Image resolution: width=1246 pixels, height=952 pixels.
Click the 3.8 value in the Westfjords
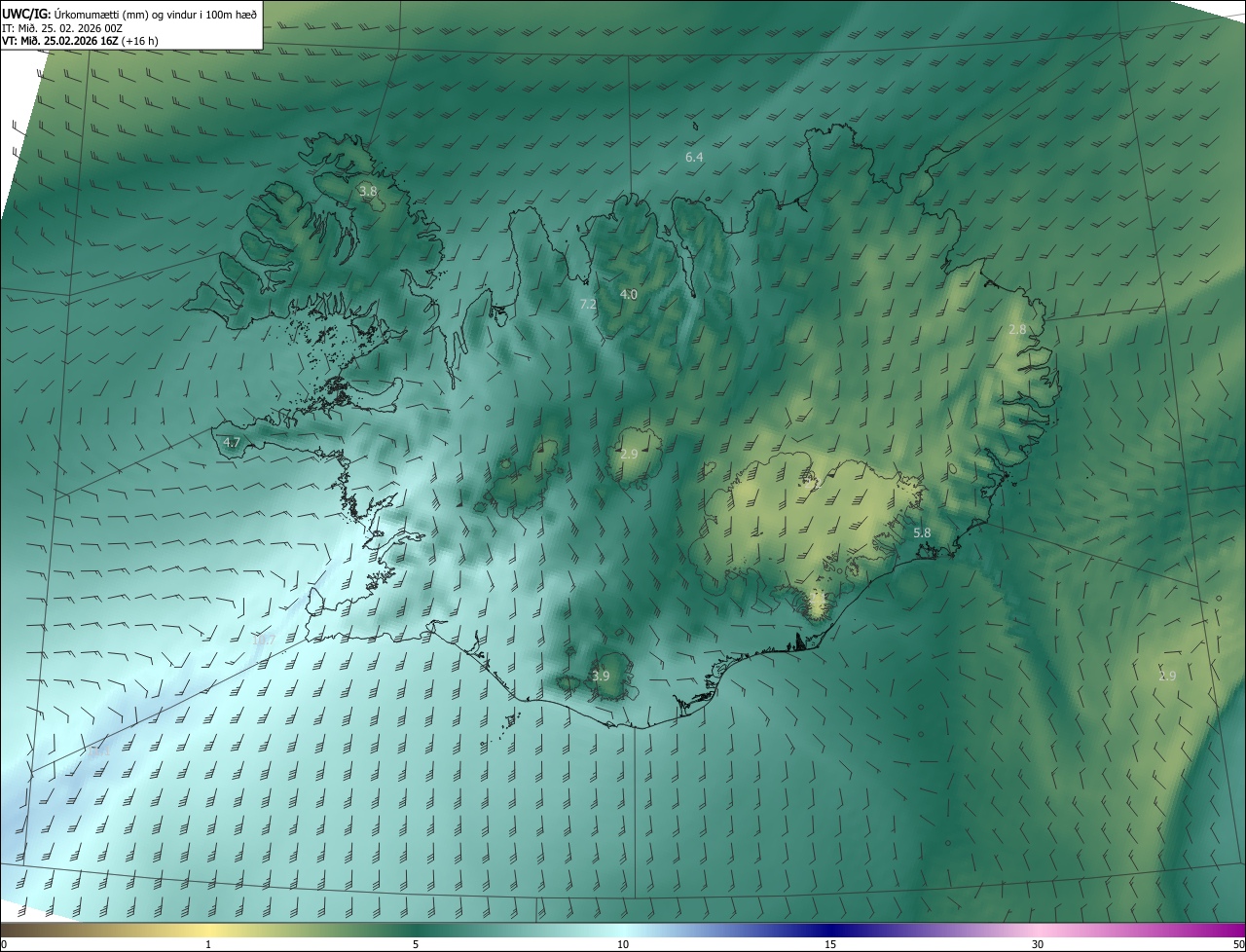click(368, 192)
